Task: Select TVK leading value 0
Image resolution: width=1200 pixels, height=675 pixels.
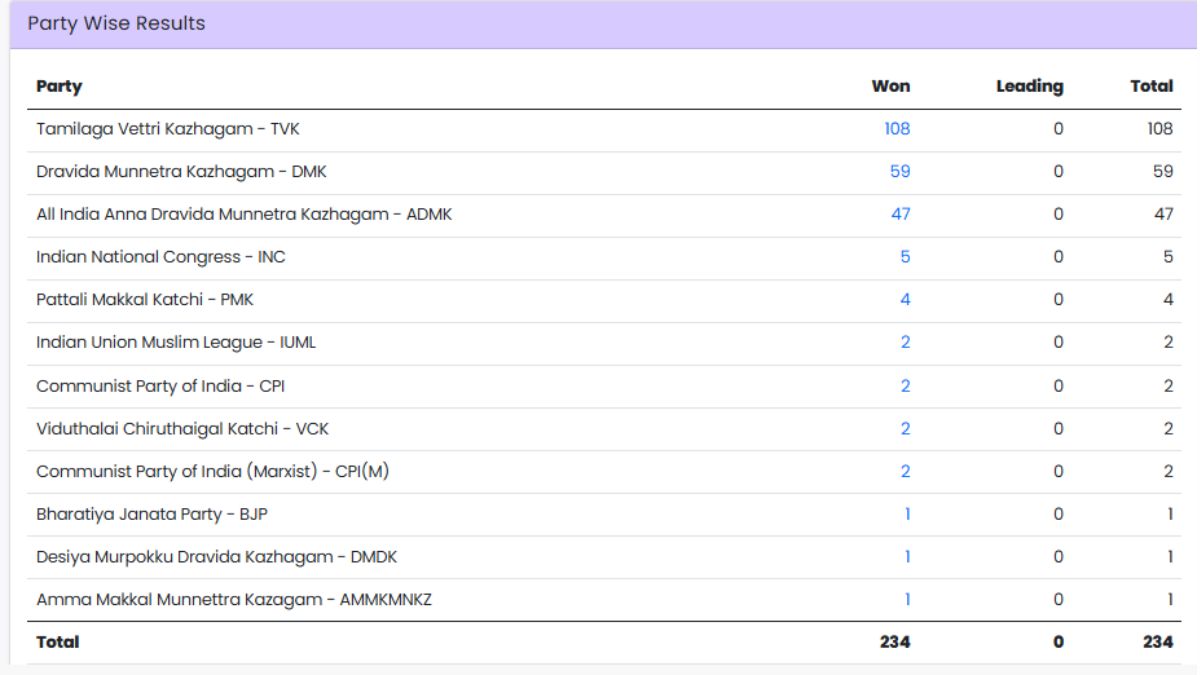Action: [1058, 129]
